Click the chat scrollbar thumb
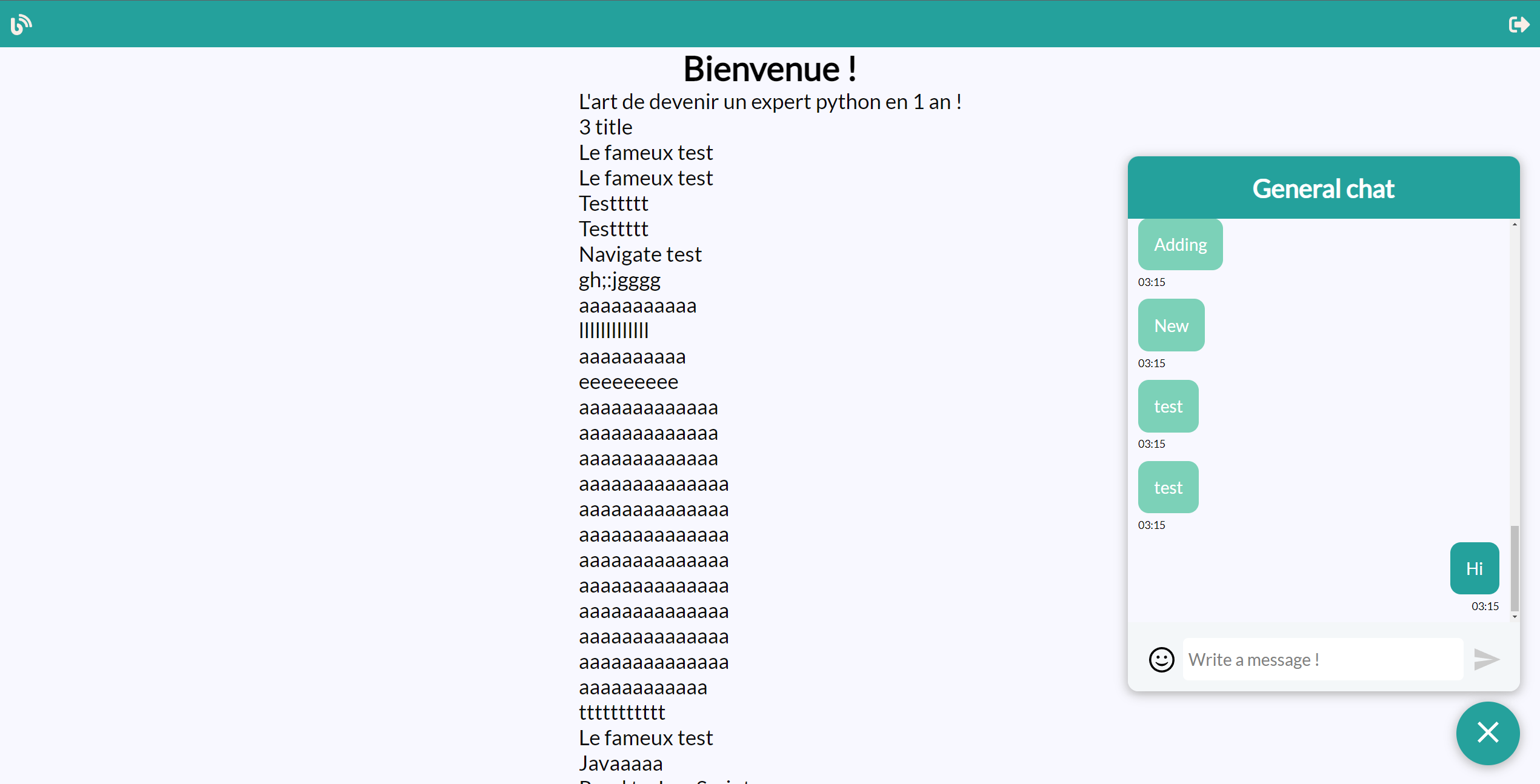The image size is (1540, 784). pyautogui.click(x=1515, y=568)
